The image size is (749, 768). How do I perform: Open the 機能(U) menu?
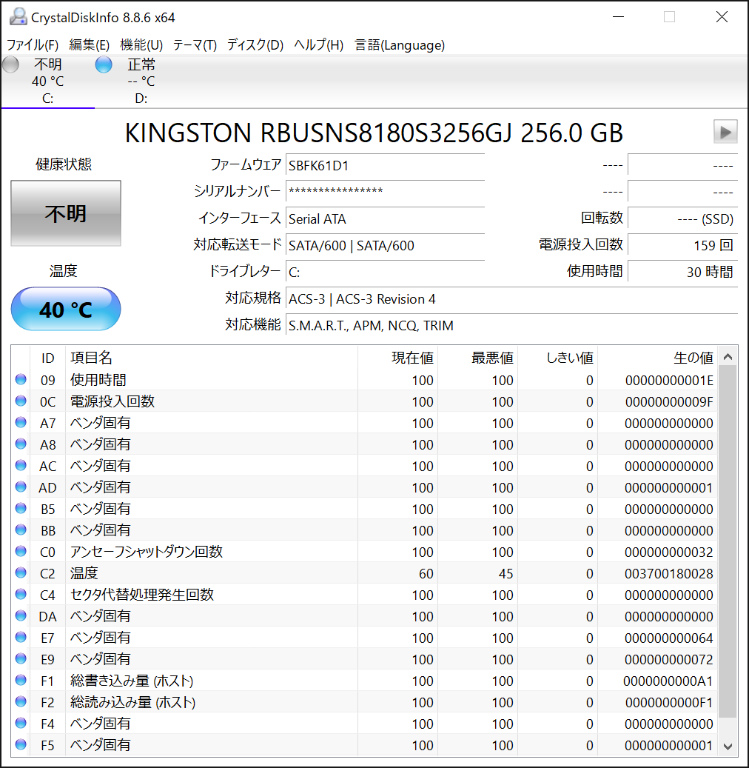[141, 45]
